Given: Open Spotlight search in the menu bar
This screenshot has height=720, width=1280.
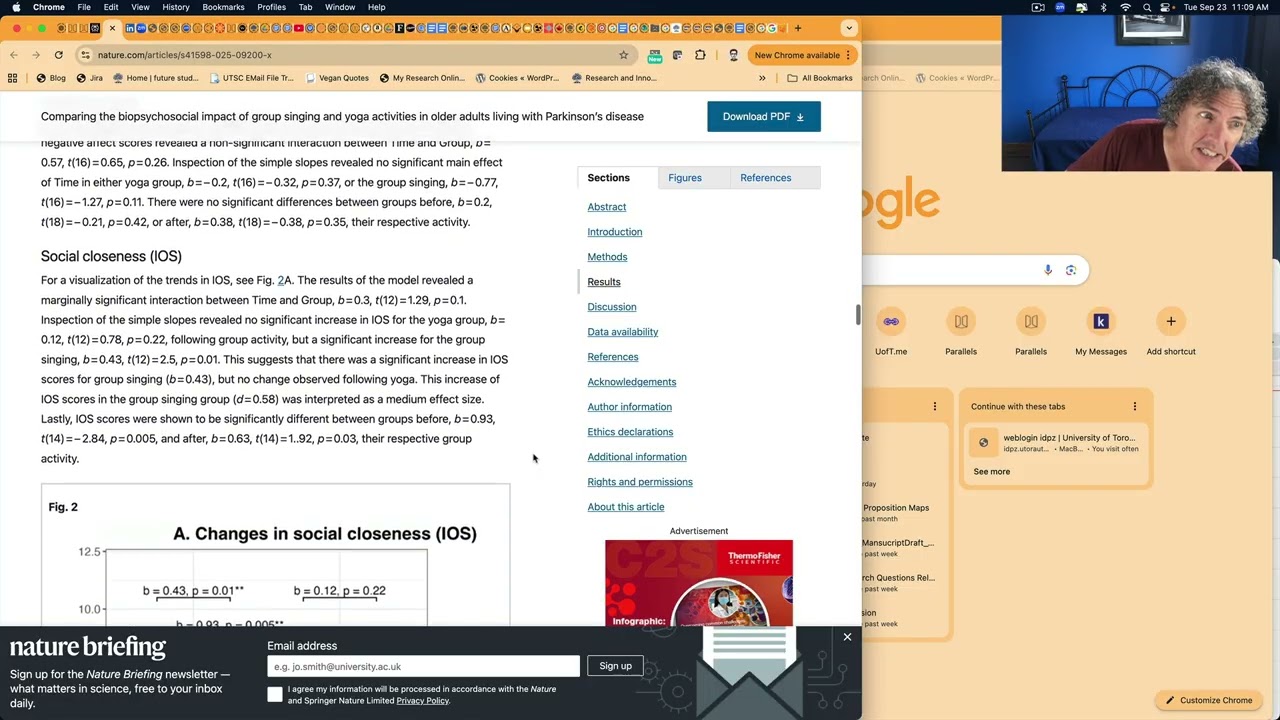Looking at the screenshot, I should [x=1146, y=7].
